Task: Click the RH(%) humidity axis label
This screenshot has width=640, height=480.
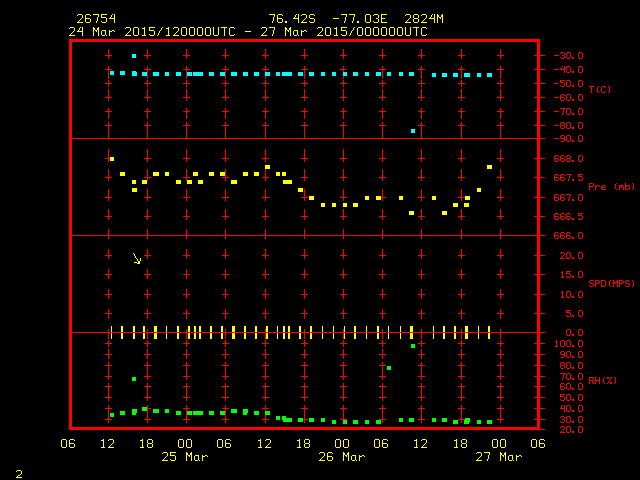Action: (602, 380)
